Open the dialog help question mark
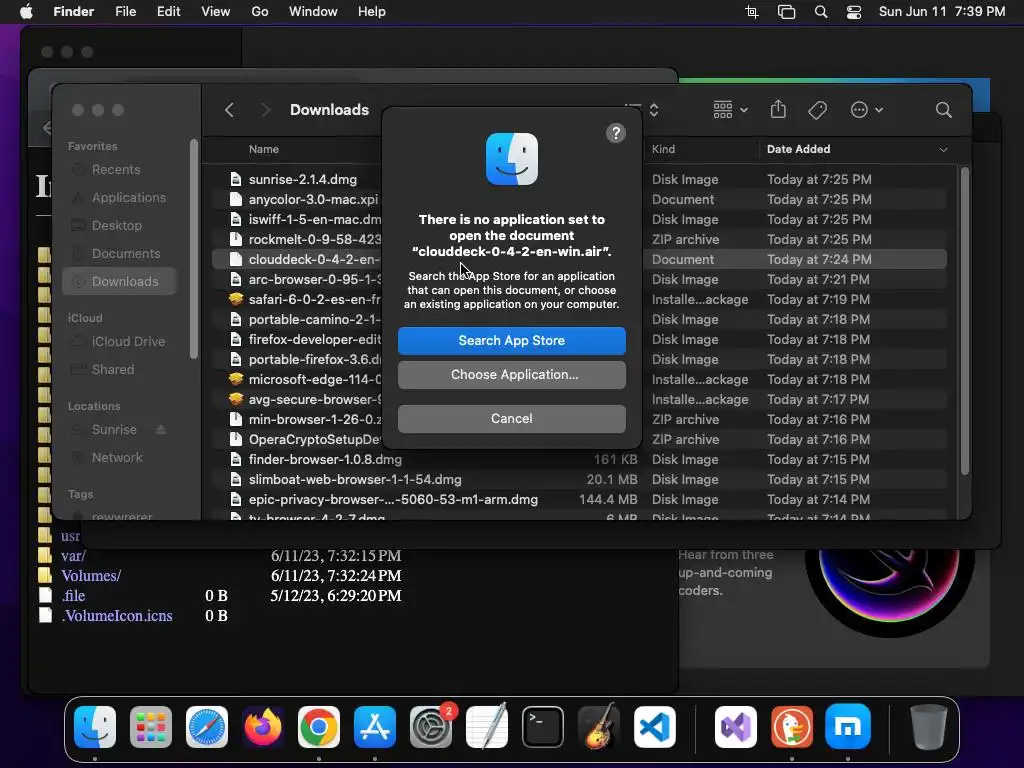Image resolution: width=1024 pixels, height=768 pixels. (x=616, y=133)
